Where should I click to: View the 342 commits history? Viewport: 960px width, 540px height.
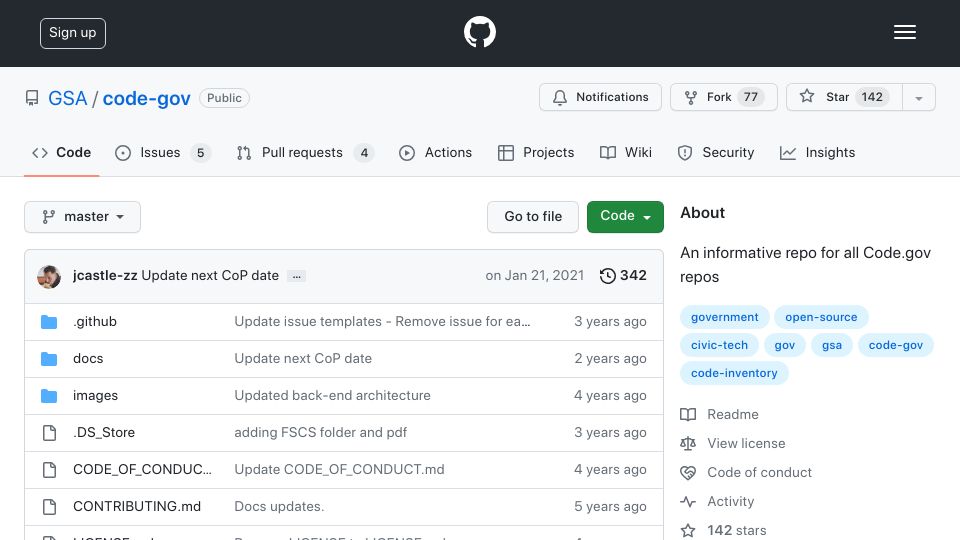click(x=623, y=276)
